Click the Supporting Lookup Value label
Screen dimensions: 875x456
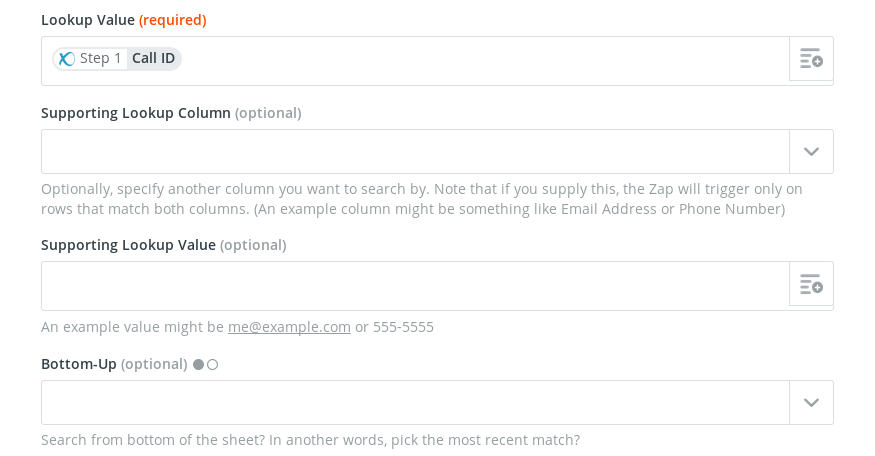pos(128,245)
